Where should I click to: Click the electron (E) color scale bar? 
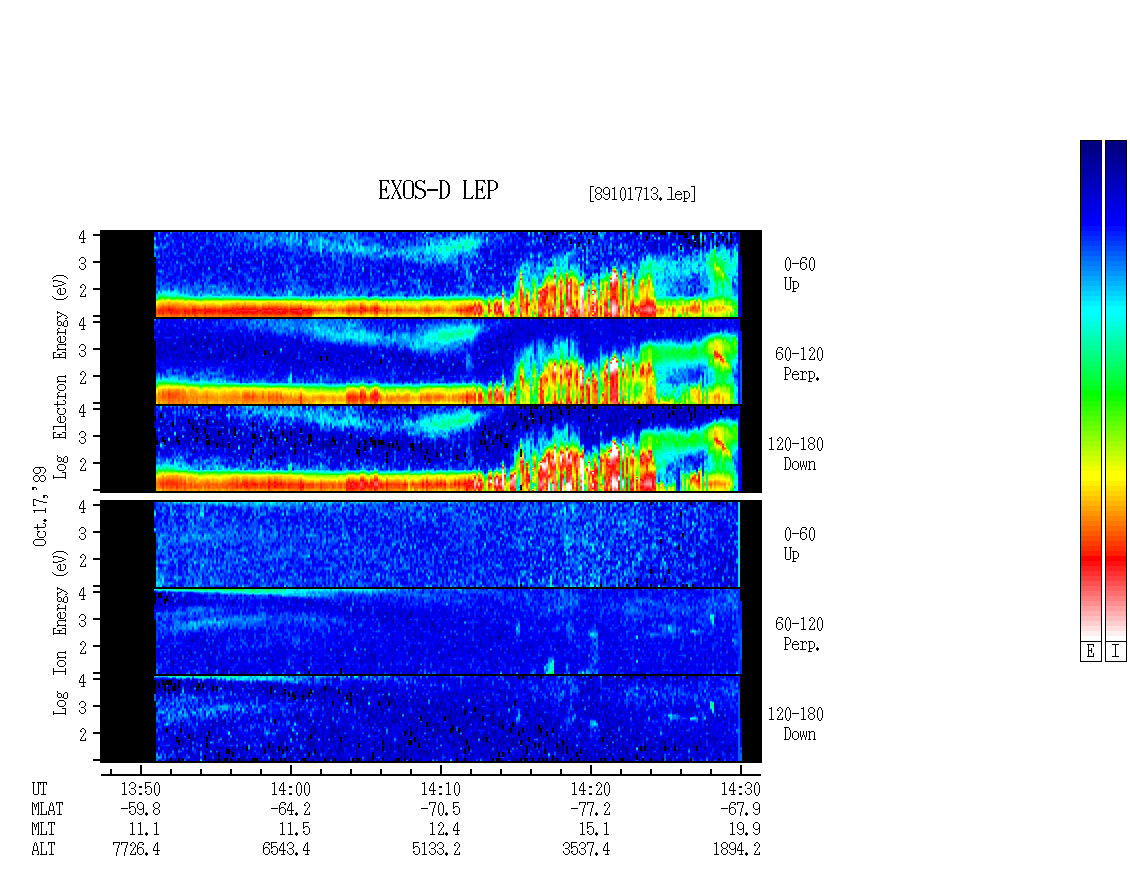click(x=1090, y=390)
